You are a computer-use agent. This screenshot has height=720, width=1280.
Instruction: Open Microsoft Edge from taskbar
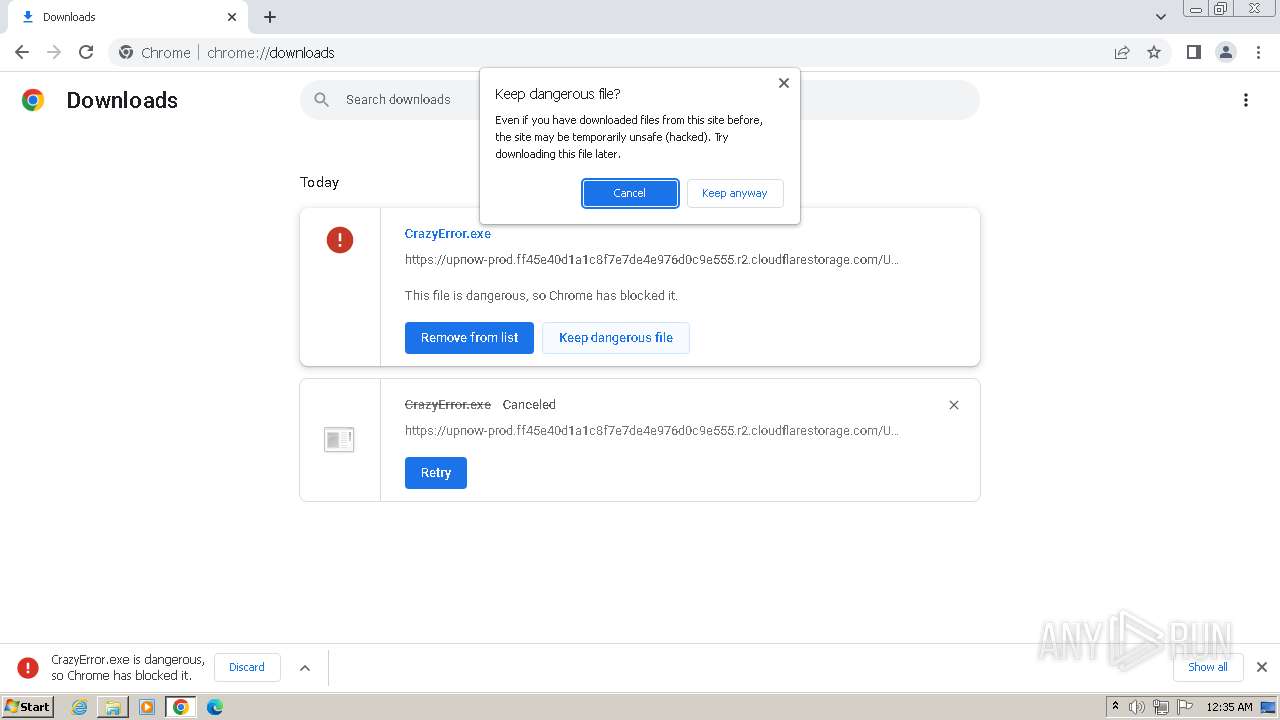tap(215, 707)
